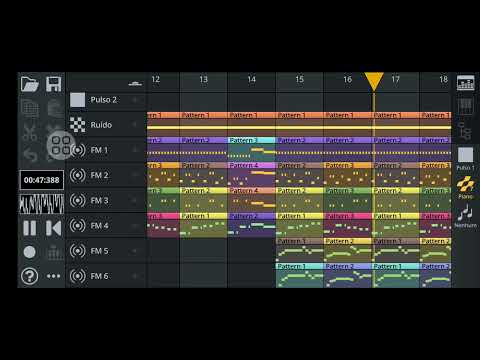
Task: Toggle mute on the Pulso 2 track
Action: 135,100
